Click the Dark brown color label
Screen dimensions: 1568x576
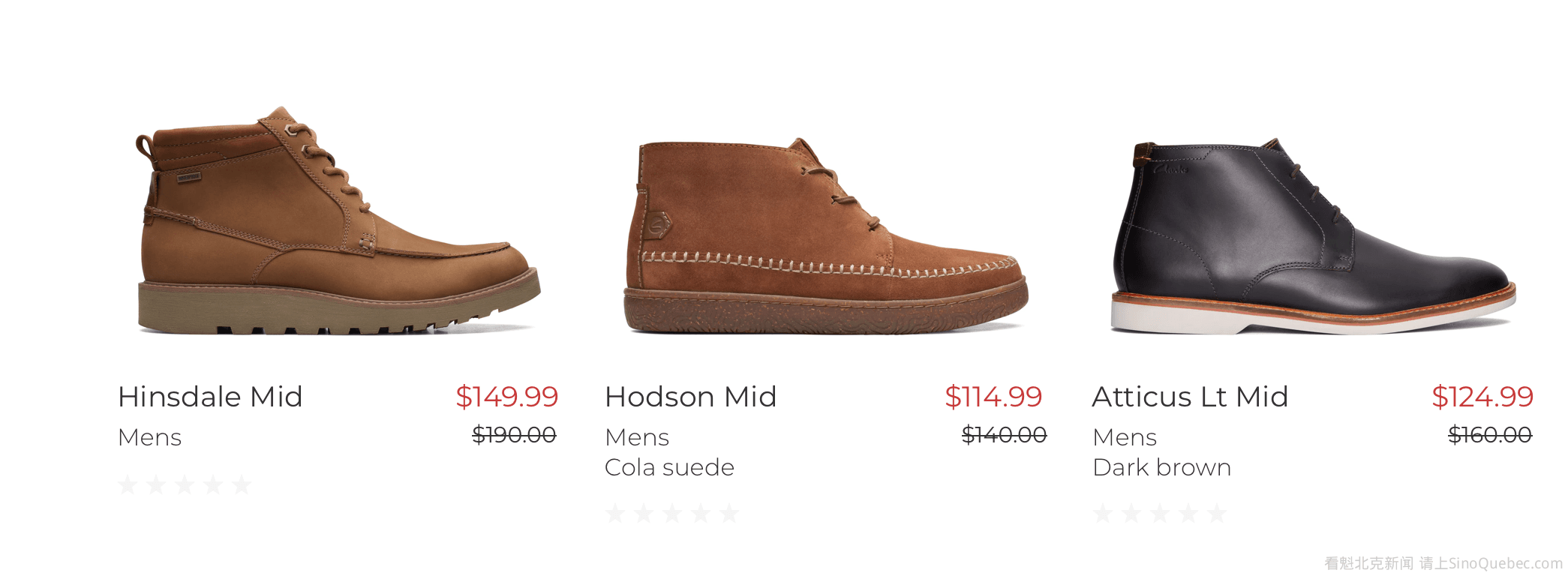pyautogui.click(x=1162, y=467)
